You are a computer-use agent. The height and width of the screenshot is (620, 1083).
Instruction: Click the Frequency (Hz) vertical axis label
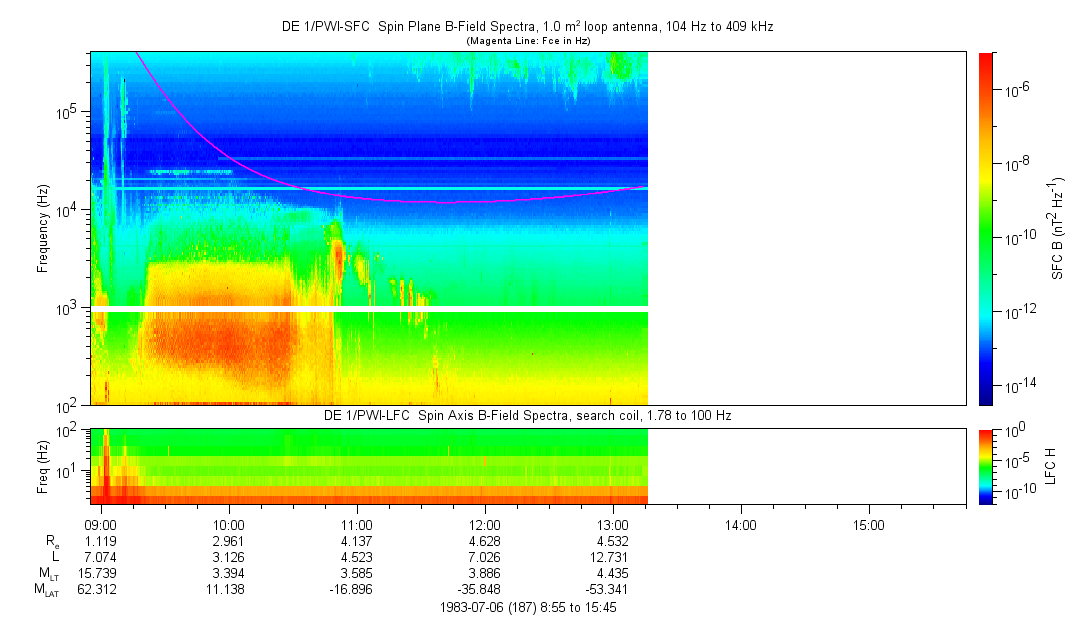coord(43,229)
